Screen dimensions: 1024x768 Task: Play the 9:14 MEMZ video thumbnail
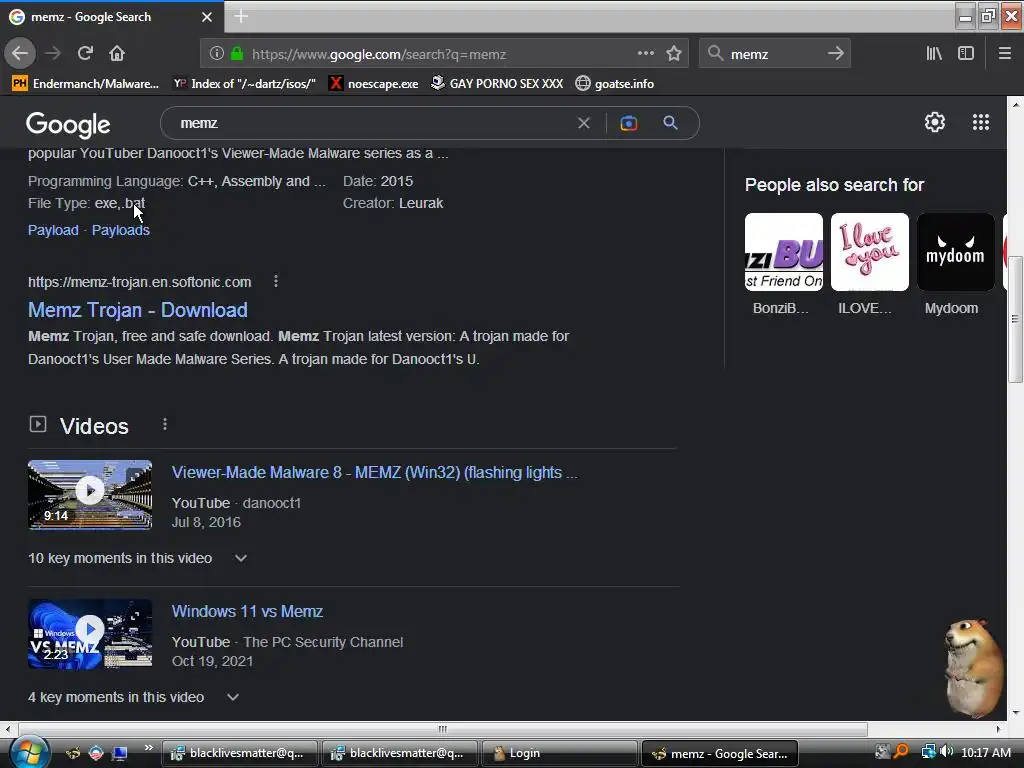pyautogui.click(x=90, y=494)
